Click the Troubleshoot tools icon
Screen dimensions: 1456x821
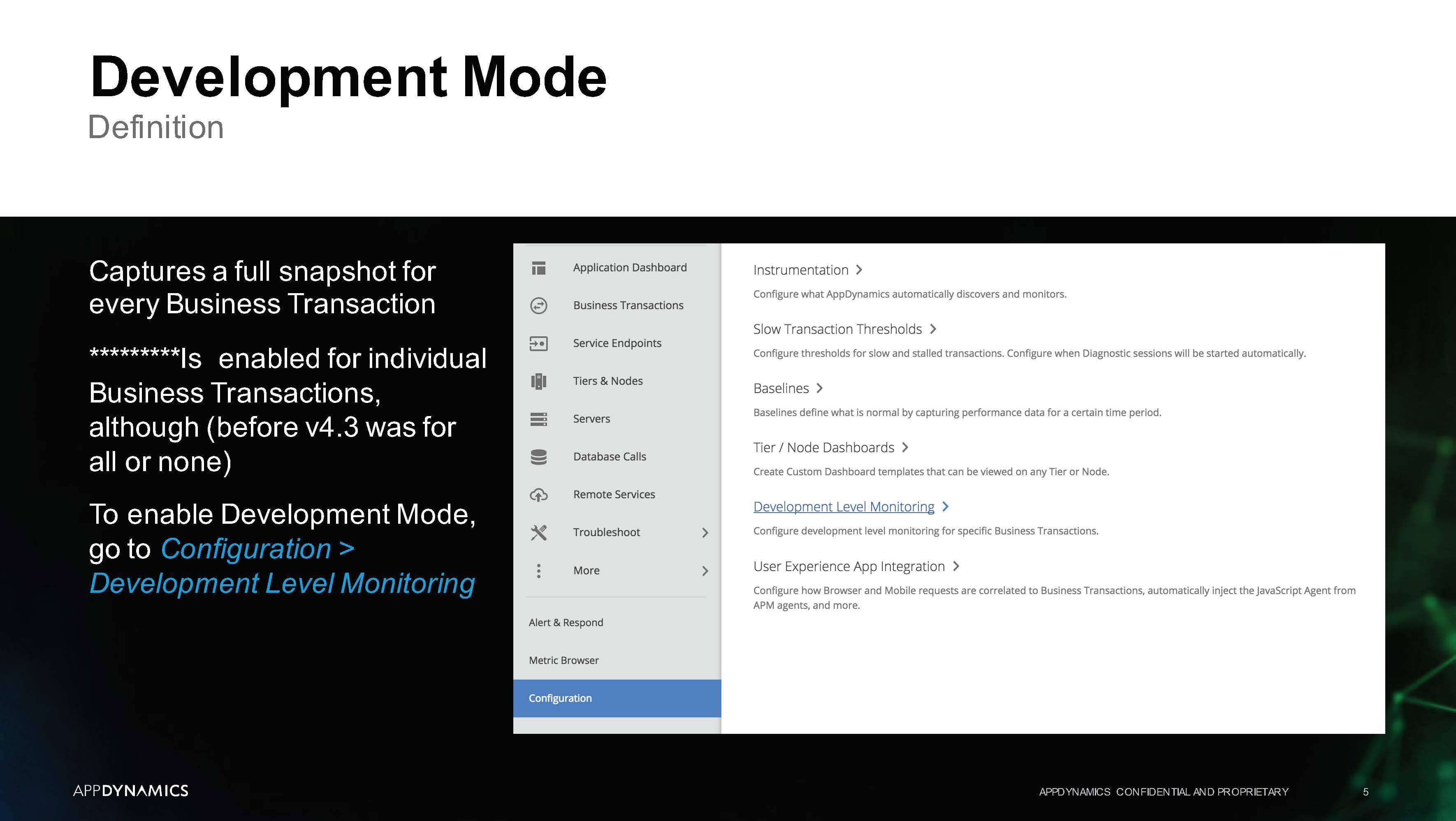[x=539, y=532]
